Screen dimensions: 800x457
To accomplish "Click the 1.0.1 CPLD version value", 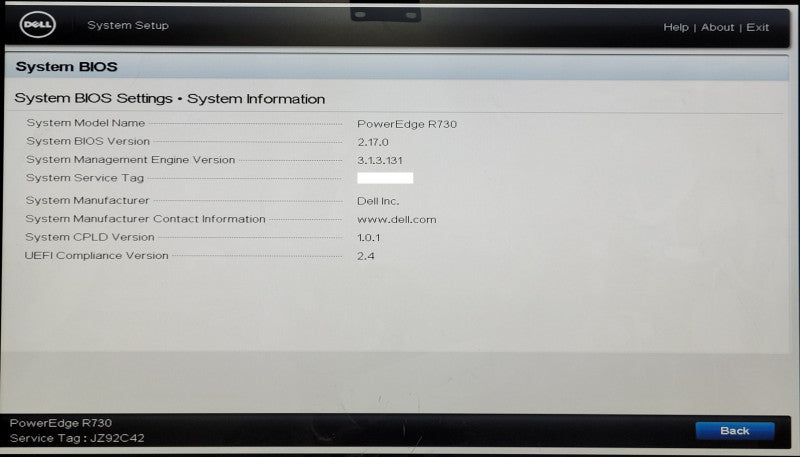I will pyautogui.click(x=368, y=238).
